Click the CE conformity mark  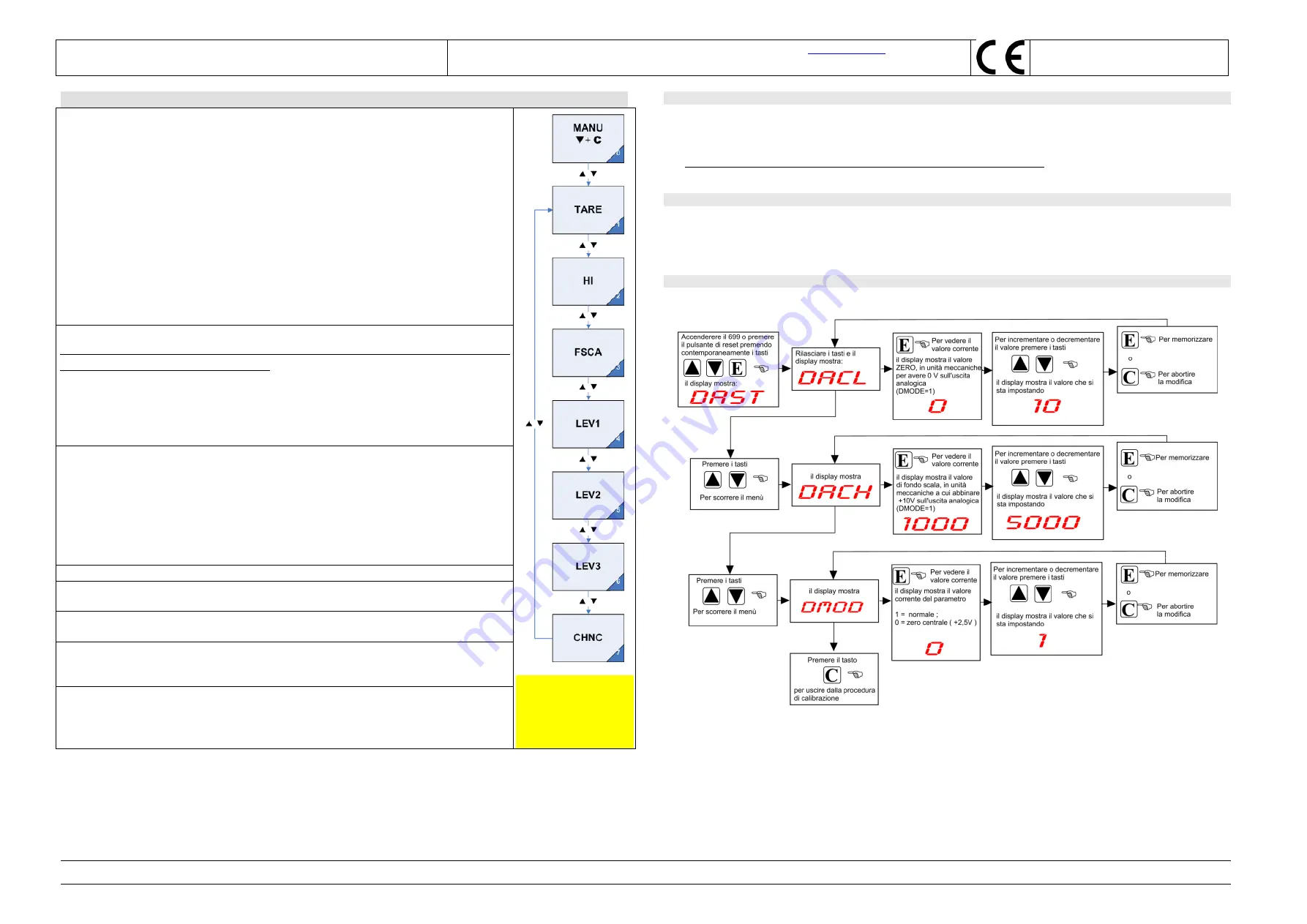click(x=1000, y=58)
